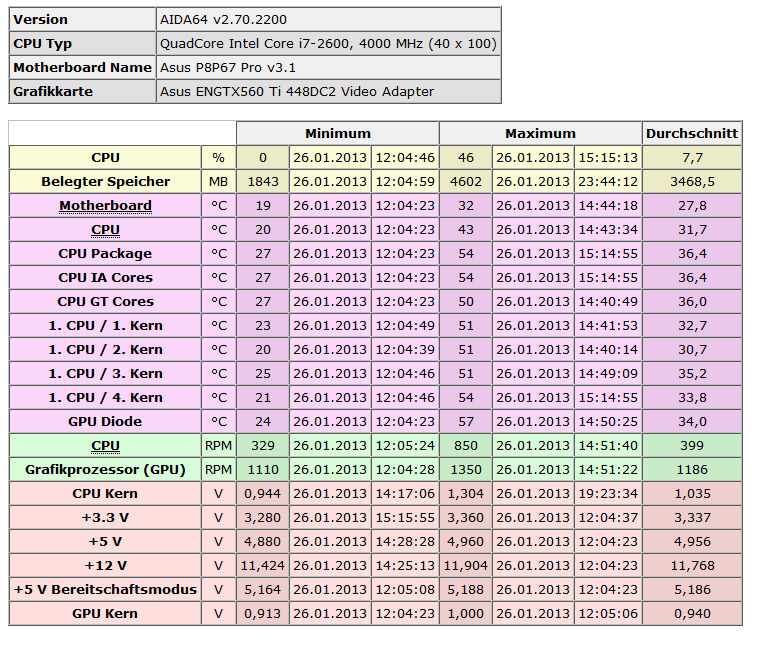This screenshot has height=650, width=776.
Task: Select the 1186 average GPU fan value
Action: pyautogui.click(x=692, y=470)
